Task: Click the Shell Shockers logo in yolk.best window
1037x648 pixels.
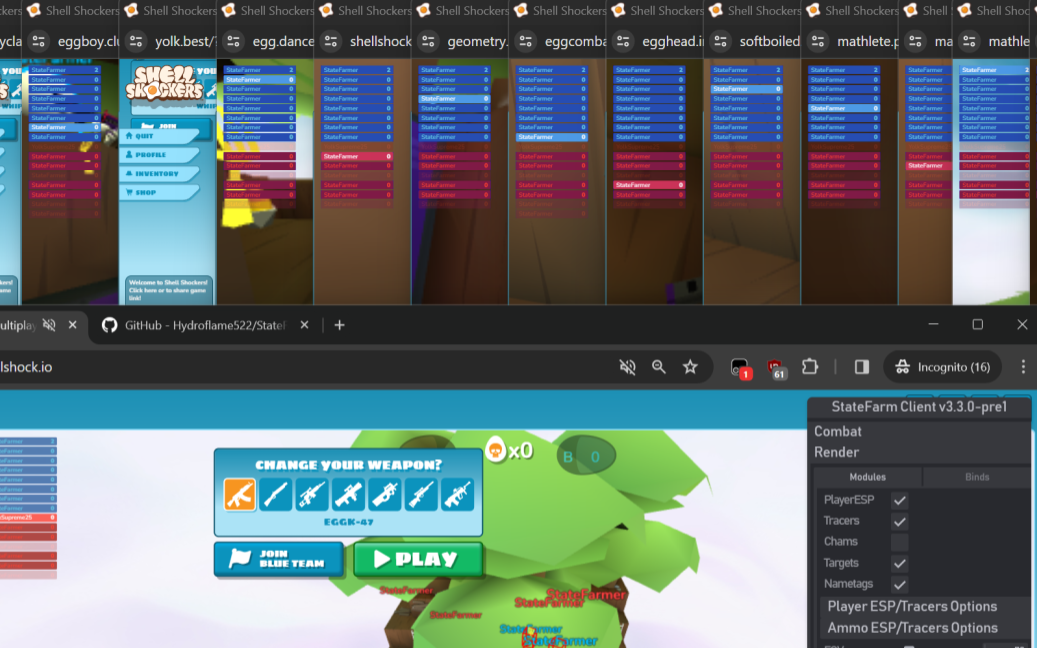Action: [x=165, y=83]
